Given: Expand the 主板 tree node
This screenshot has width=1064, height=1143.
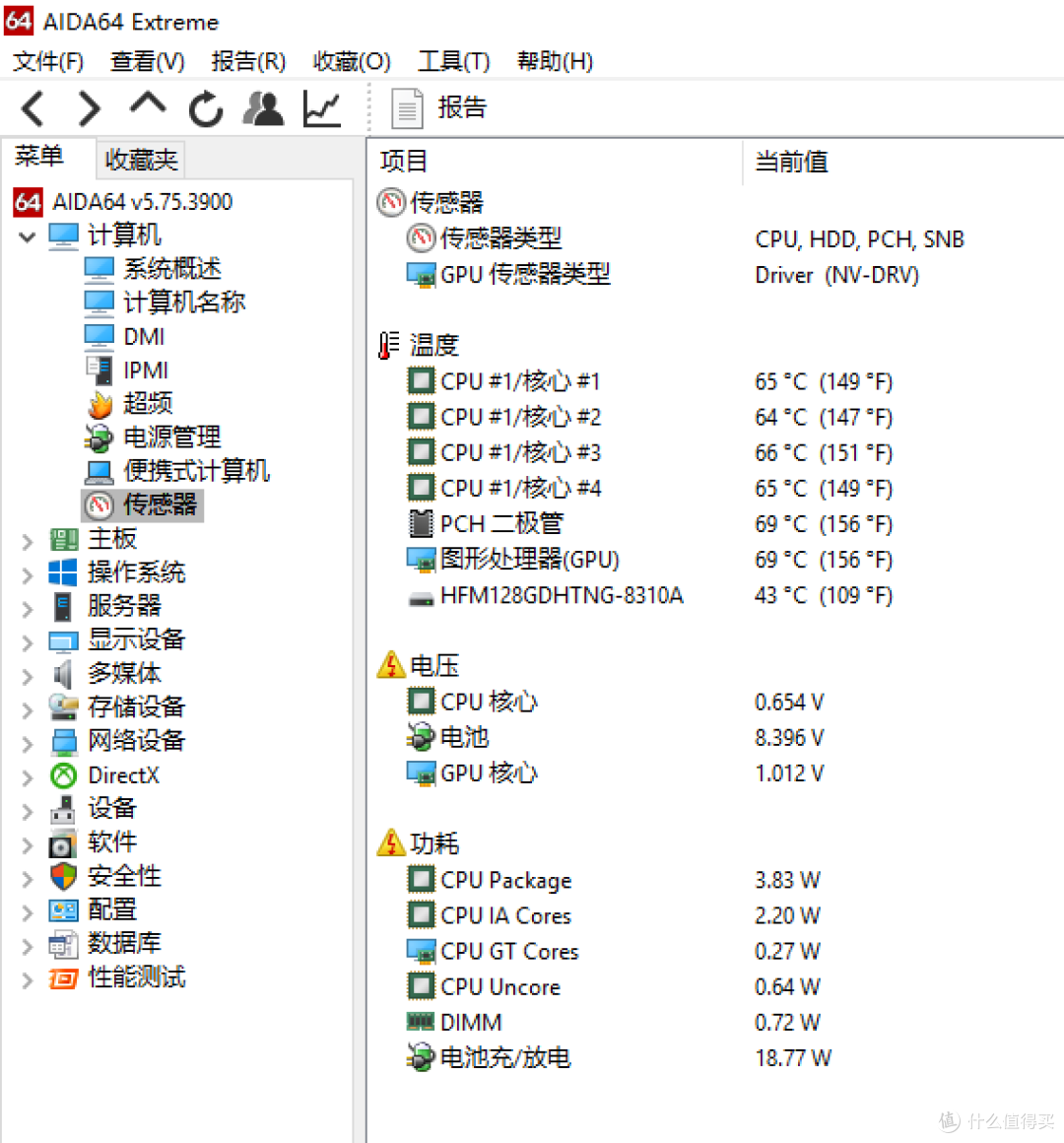Looking at the screenshot, I should pyautogui.click(x=27, y=541).
